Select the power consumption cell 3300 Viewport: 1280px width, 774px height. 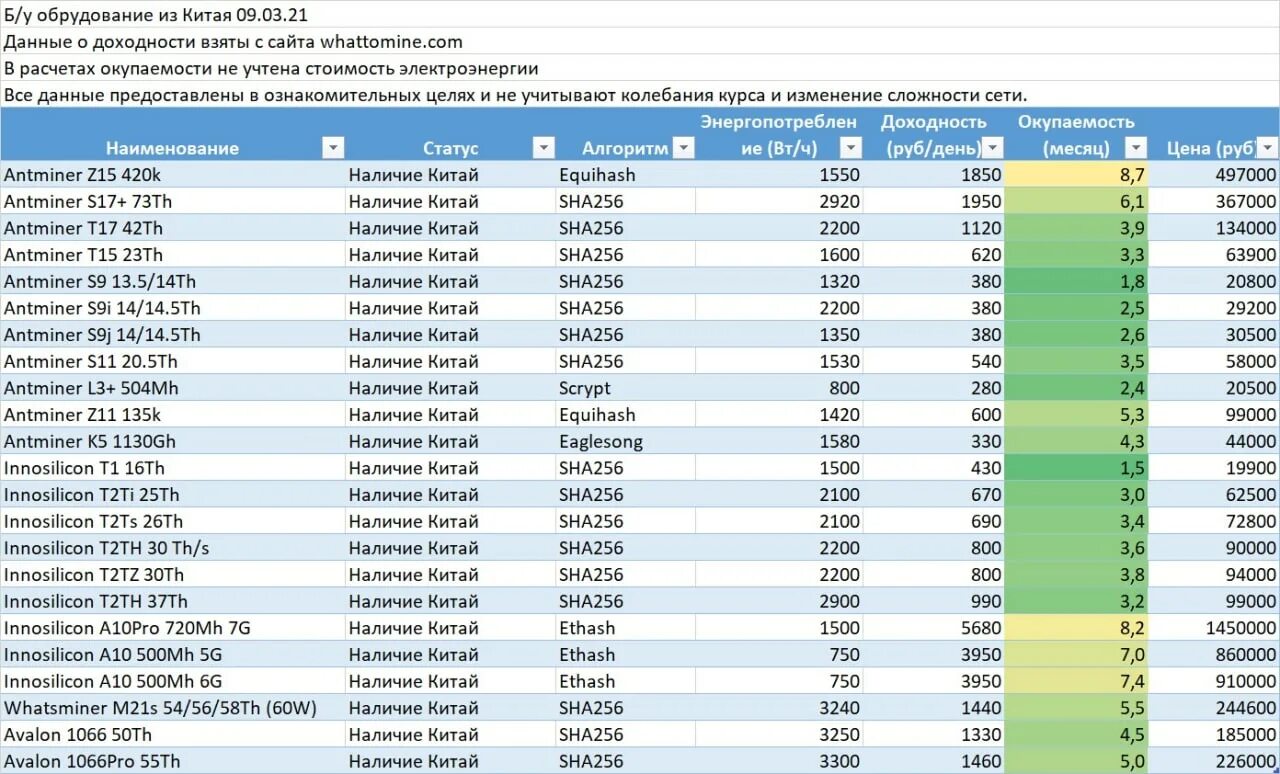click(x=779, y=761)
